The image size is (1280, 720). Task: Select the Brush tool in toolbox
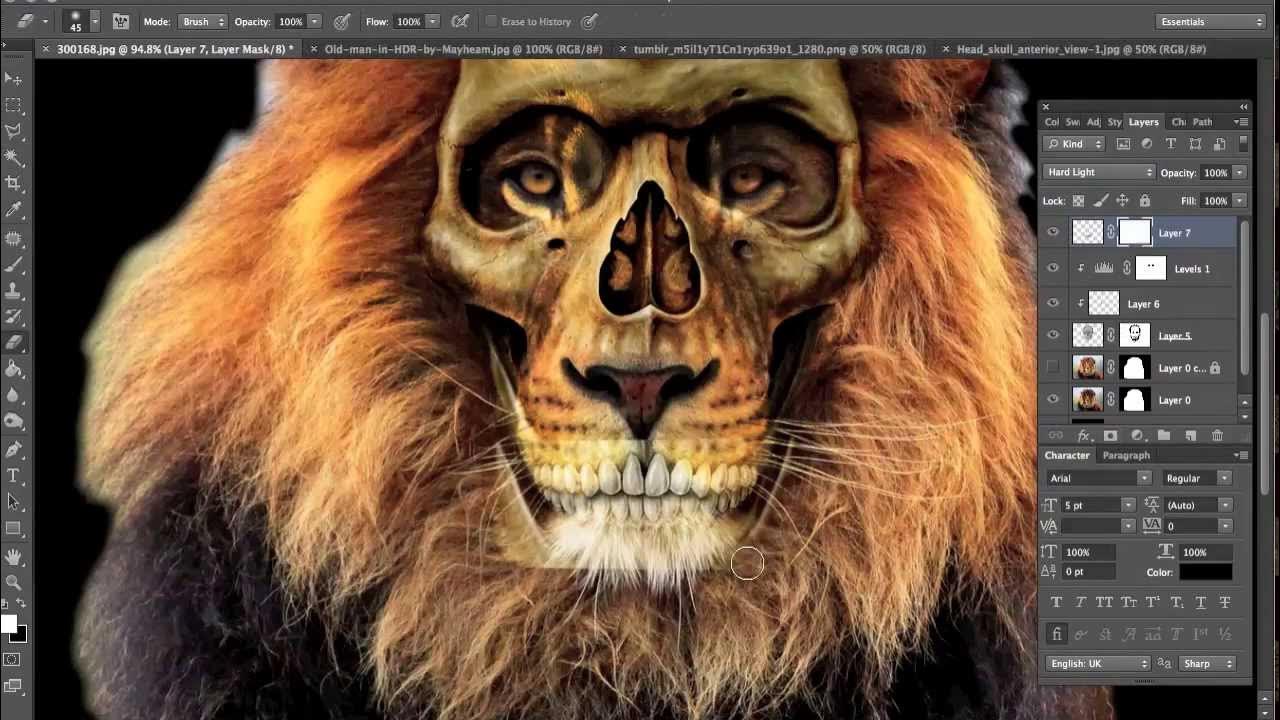pos(14,265)
